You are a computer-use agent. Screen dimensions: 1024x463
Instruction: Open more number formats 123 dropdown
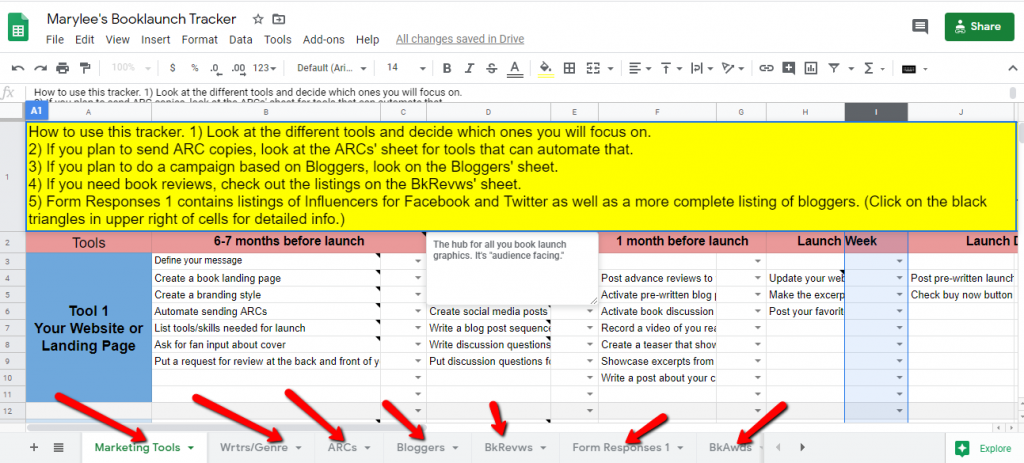(x=264, y=68)
